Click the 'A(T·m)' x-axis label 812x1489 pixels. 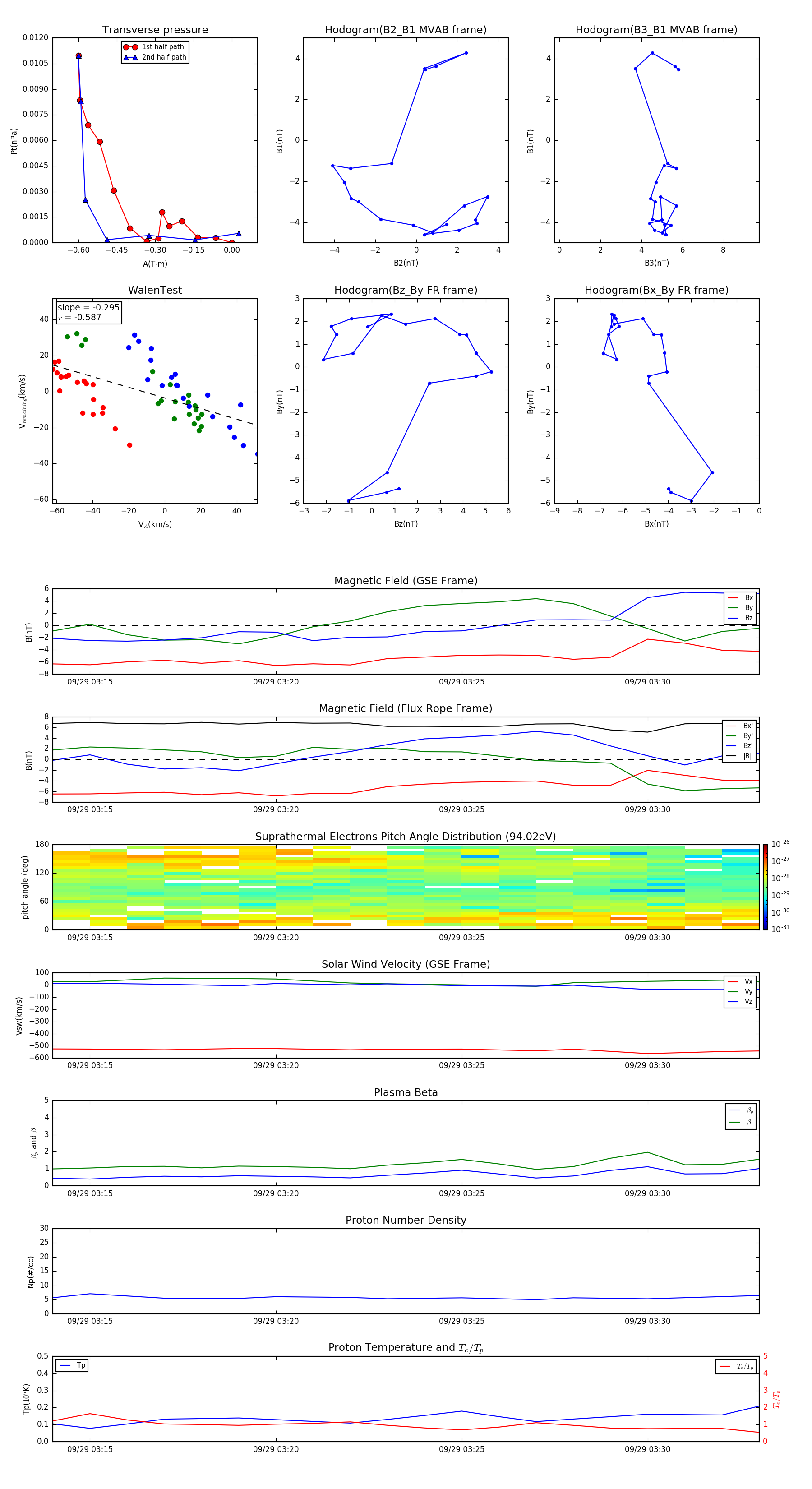tap(155, 264)
